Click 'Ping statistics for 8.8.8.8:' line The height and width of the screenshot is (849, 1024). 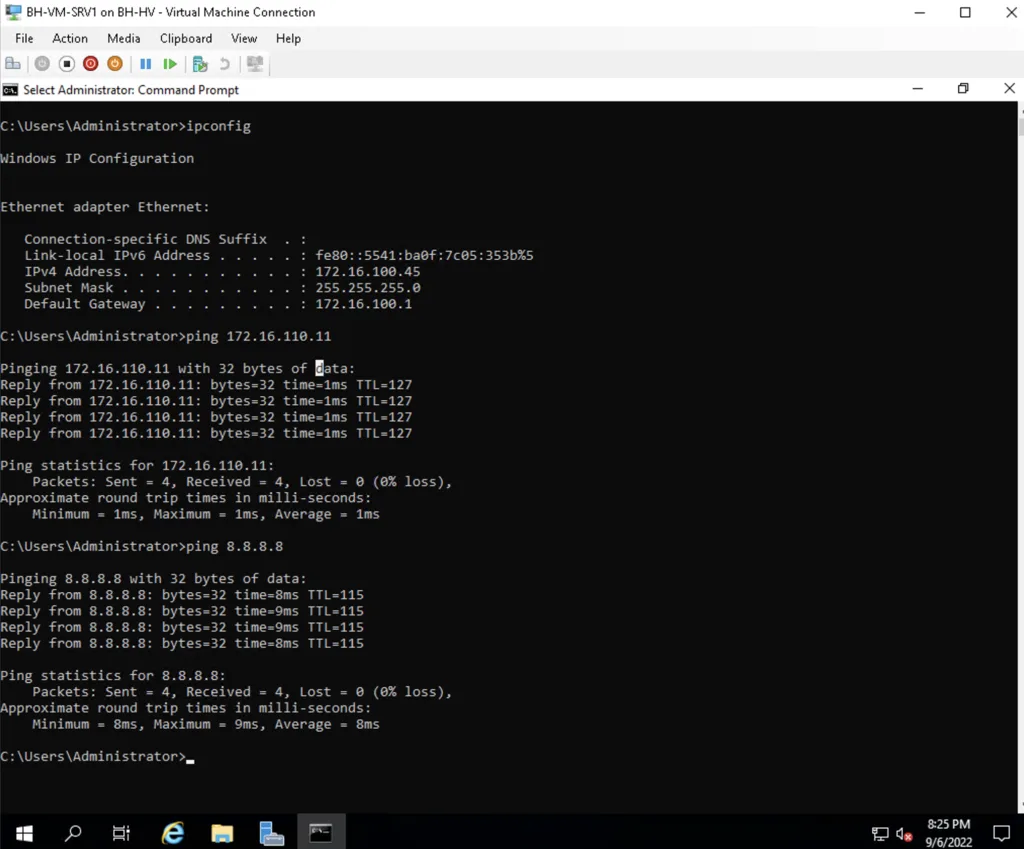tap(113, 676)
